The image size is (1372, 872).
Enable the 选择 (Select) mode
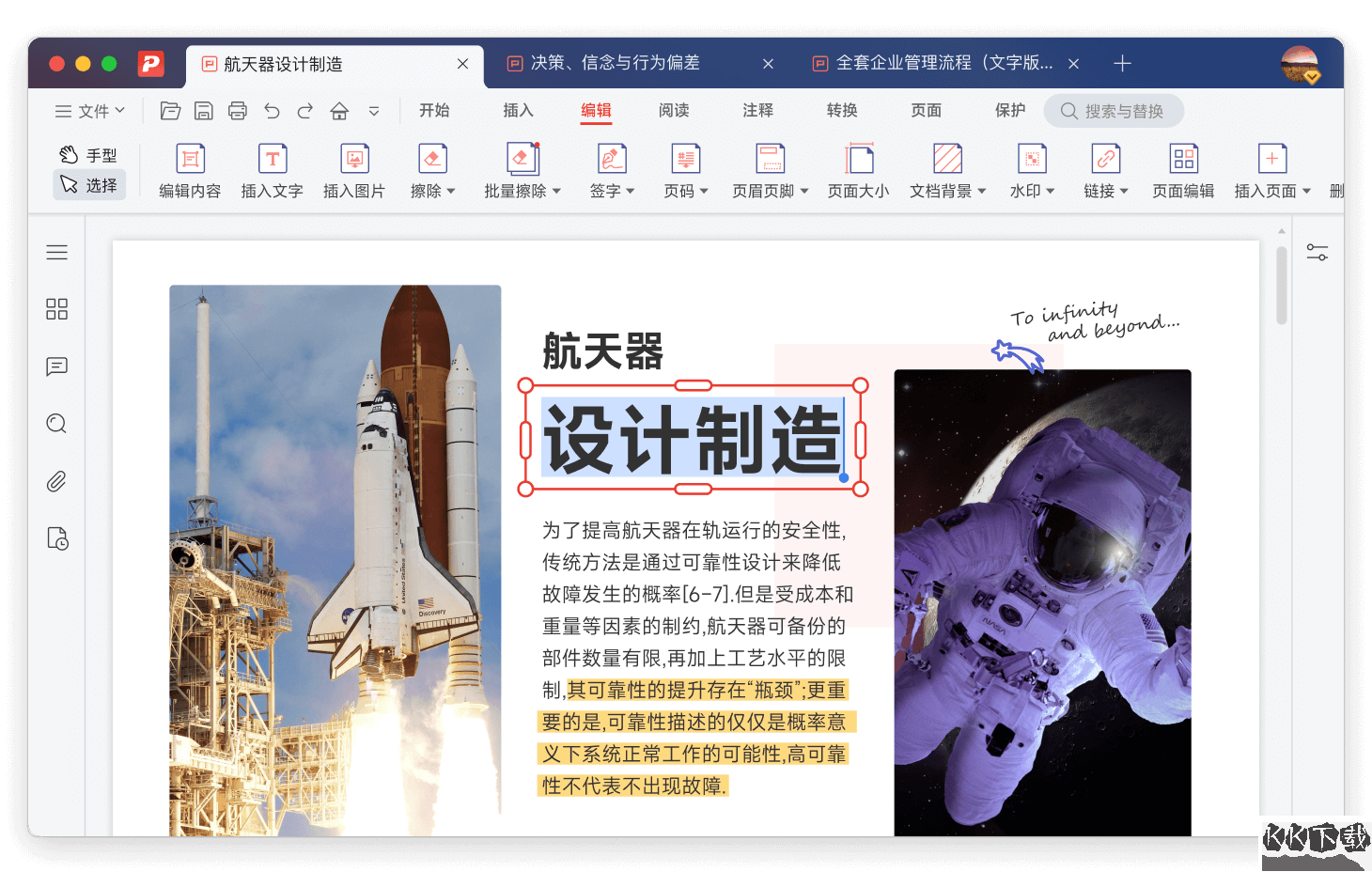click(x=89, y=185)
